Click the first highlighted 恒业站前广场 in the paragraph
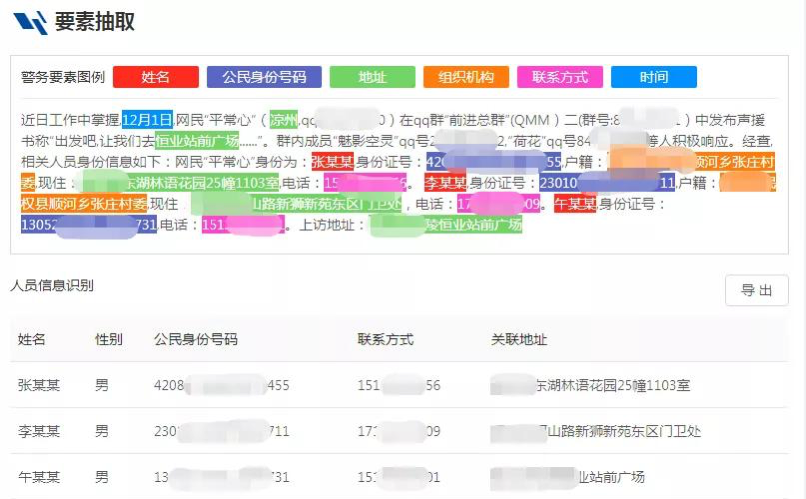806x499 pixels. pyautogui.click(x=197, y=141)
